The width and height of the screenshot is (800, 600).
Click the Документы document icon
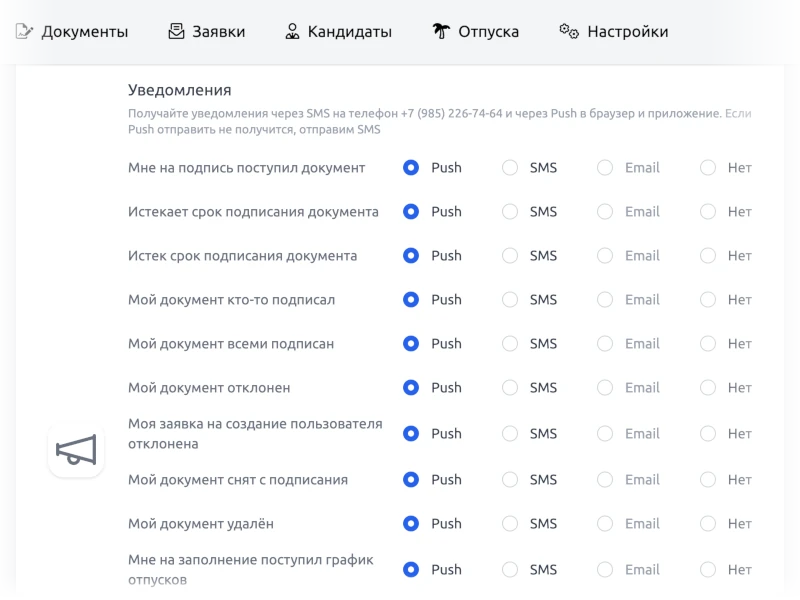25,31
